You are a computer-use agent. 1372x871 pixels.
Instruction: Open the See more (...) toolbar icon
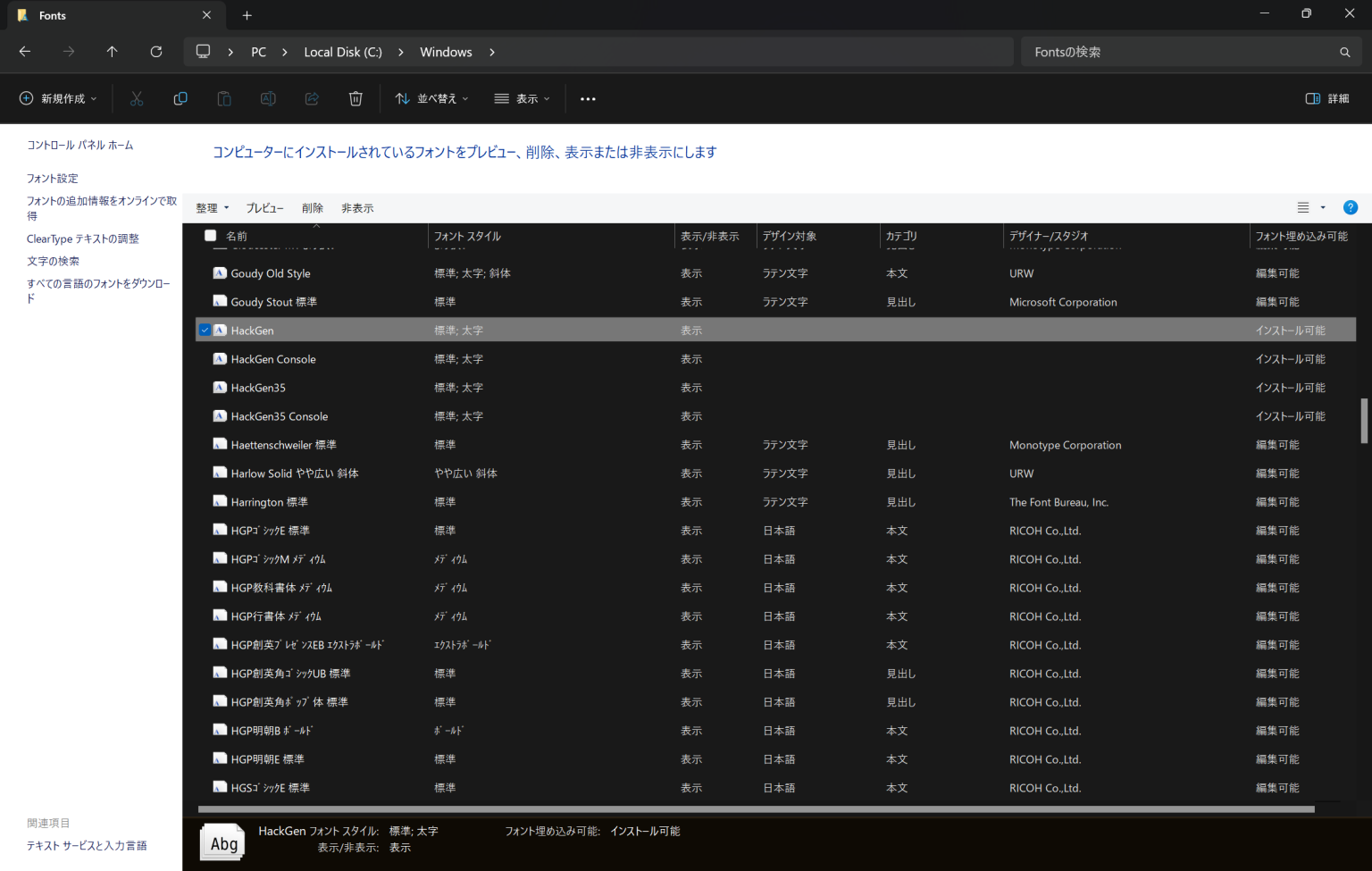pyautogui.click(x=588, y=98)
